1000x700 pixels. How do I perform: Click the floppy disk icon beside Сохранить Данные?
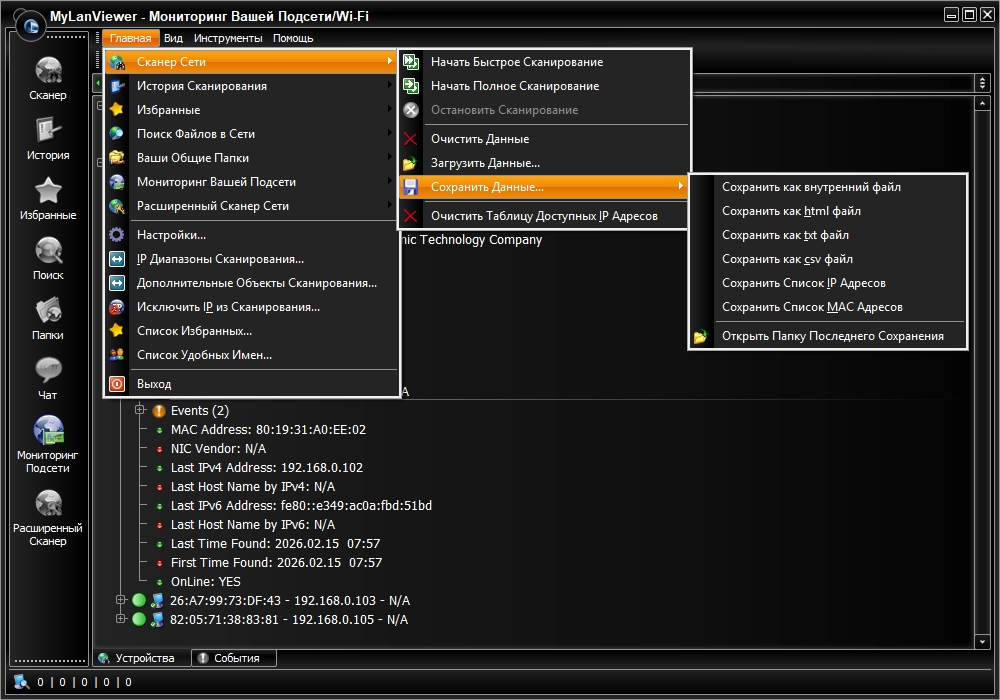[x=411, y=187]
